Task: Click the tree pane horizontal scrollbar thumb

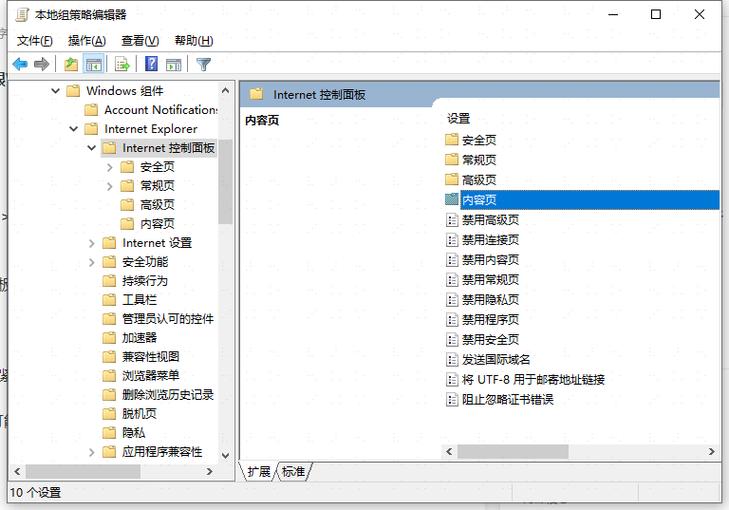Action: [83, 471]
